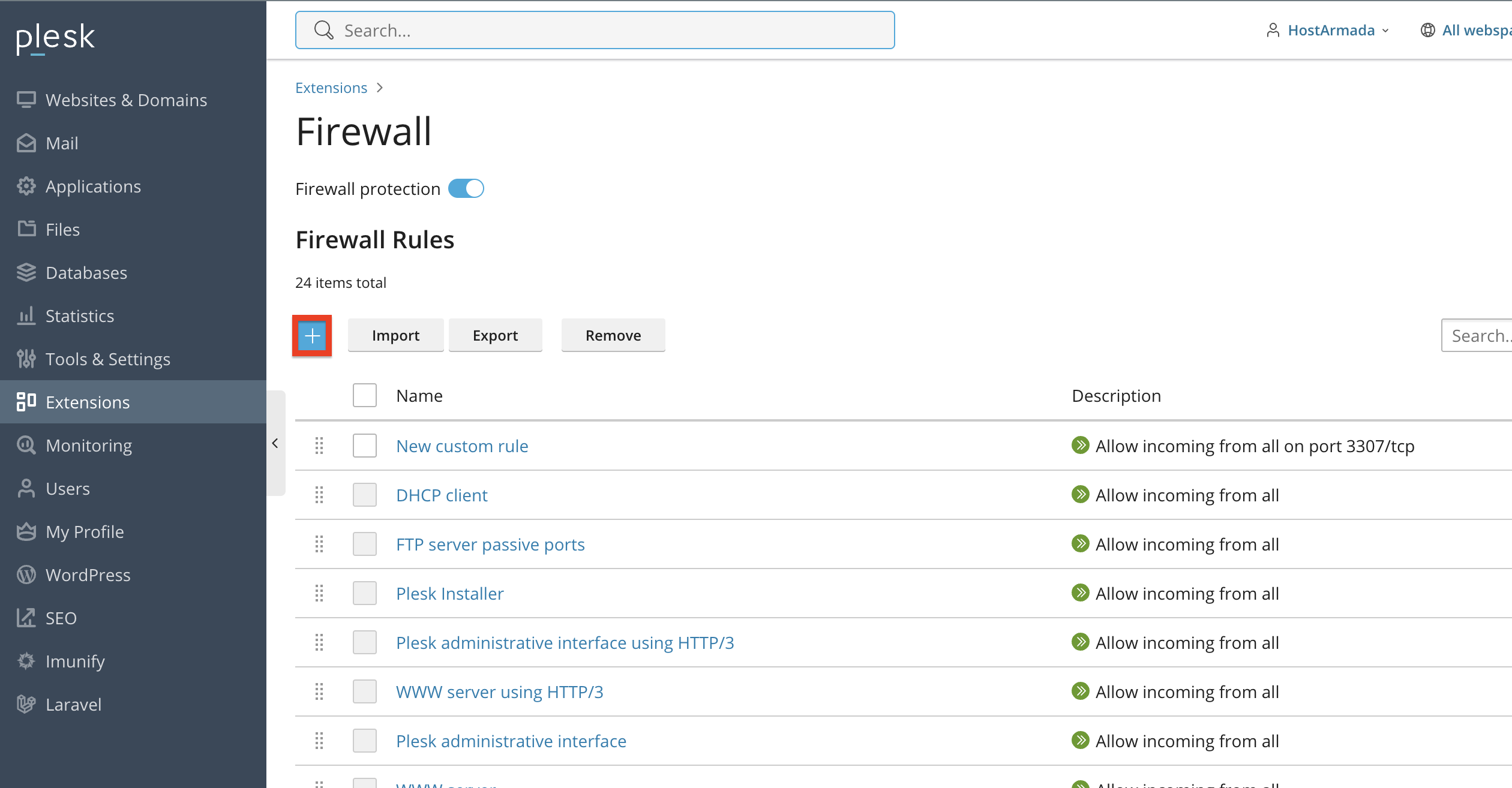Image resolution: width=1512 pixels, height=788 pixels.
Task: Toggle the Firewall protection switch
Action: [x=466, y=188]
